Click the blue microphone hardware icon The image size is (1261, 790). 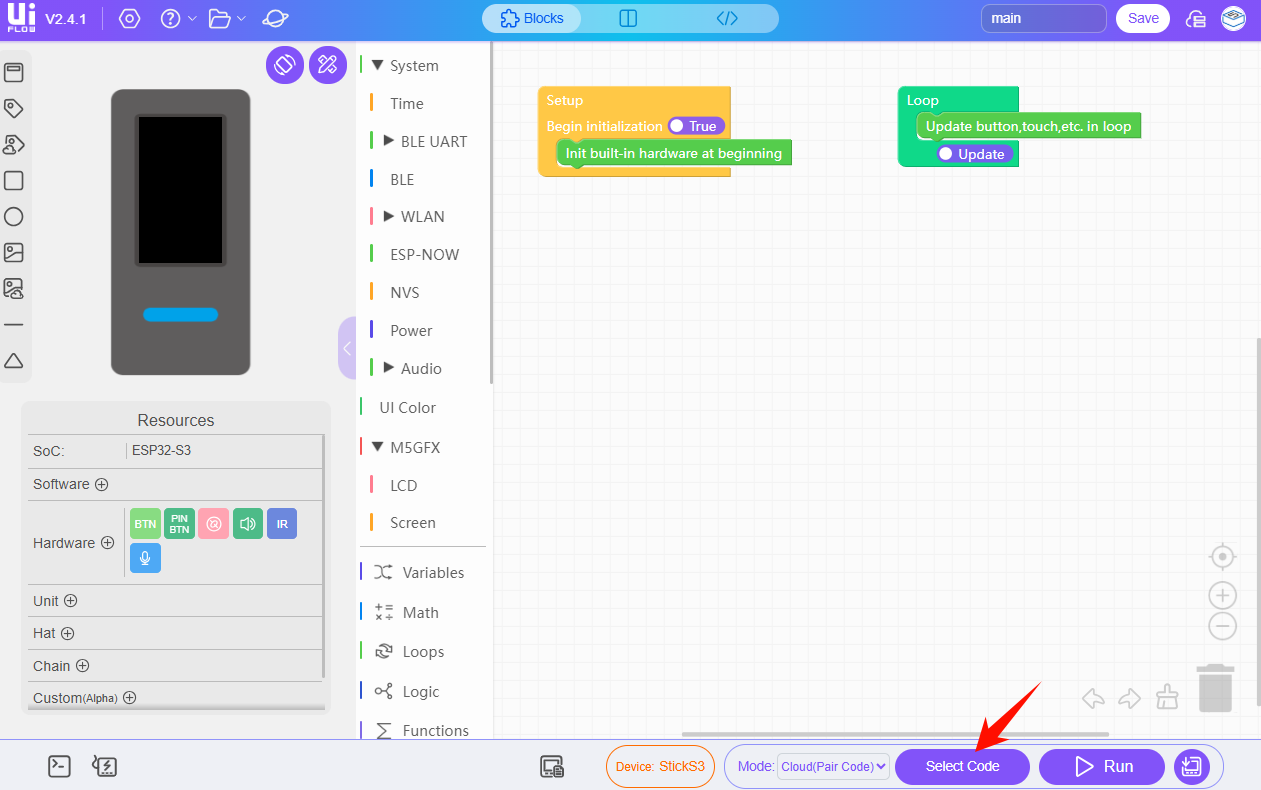coord(145,558)
